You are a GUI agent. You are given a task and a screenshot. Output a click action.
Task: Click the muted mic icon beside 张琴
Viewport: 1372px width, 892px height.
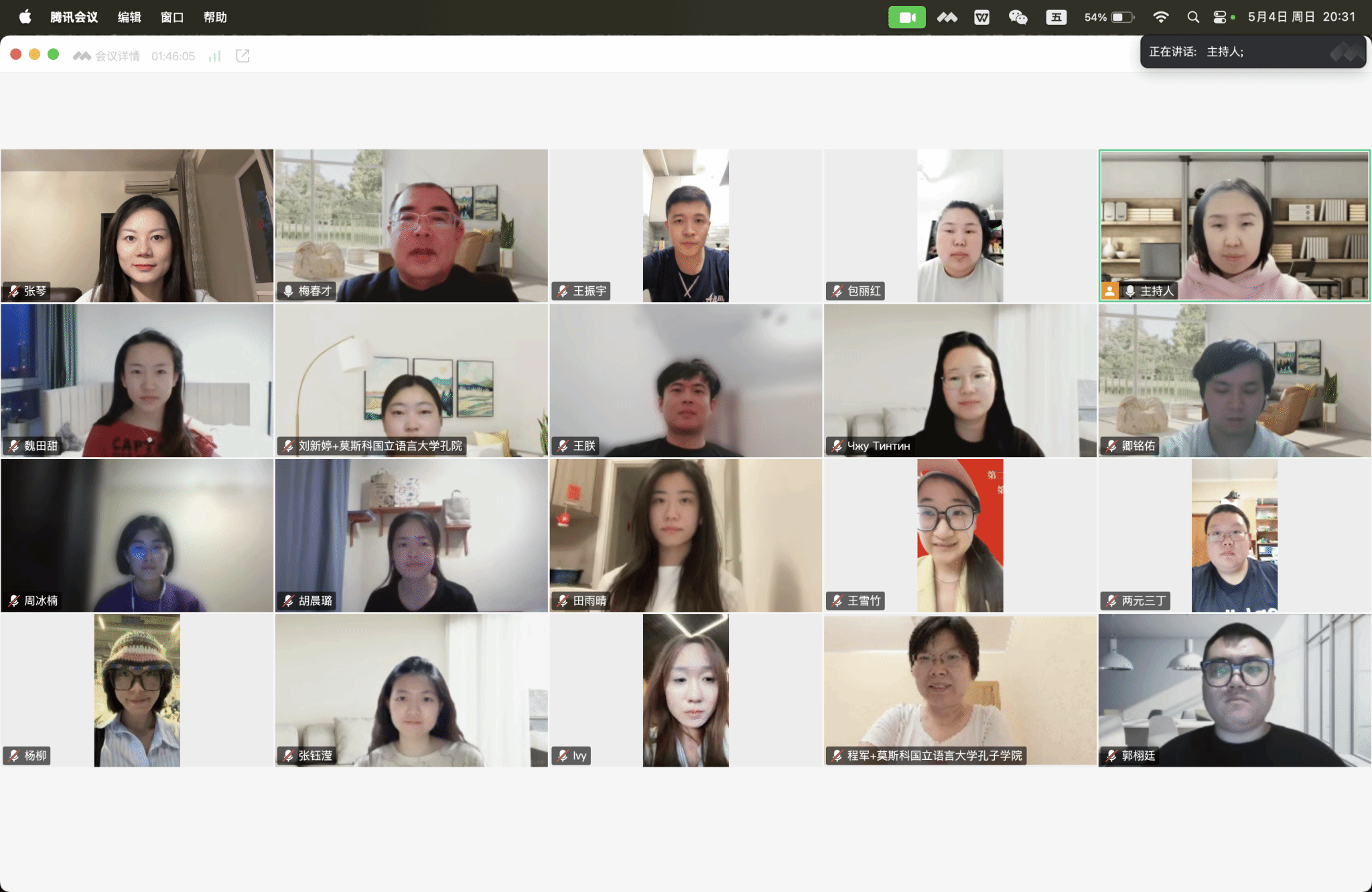pos(14,291)
